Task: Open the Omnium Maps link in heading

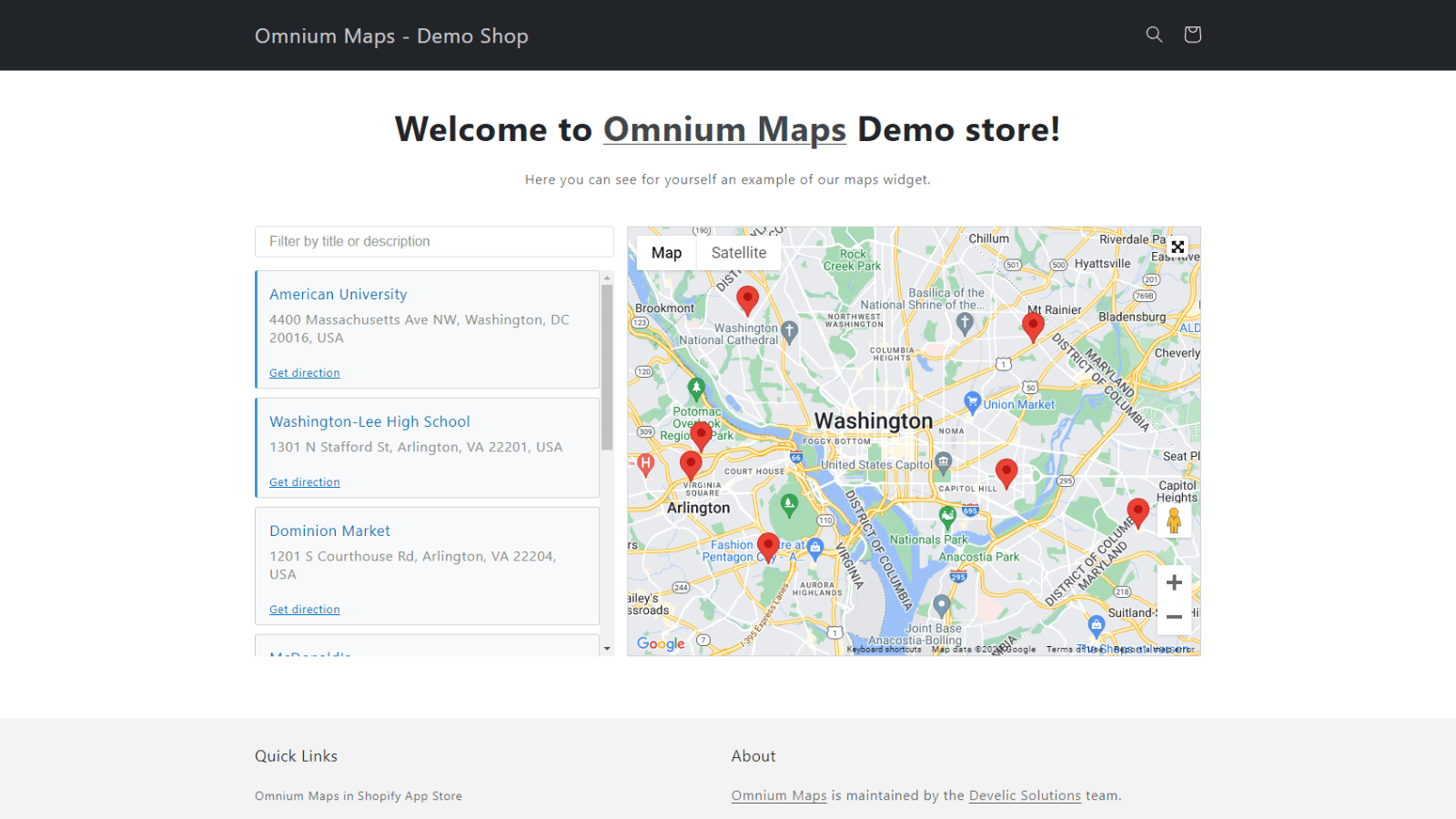Action: (x=724, y=129)
